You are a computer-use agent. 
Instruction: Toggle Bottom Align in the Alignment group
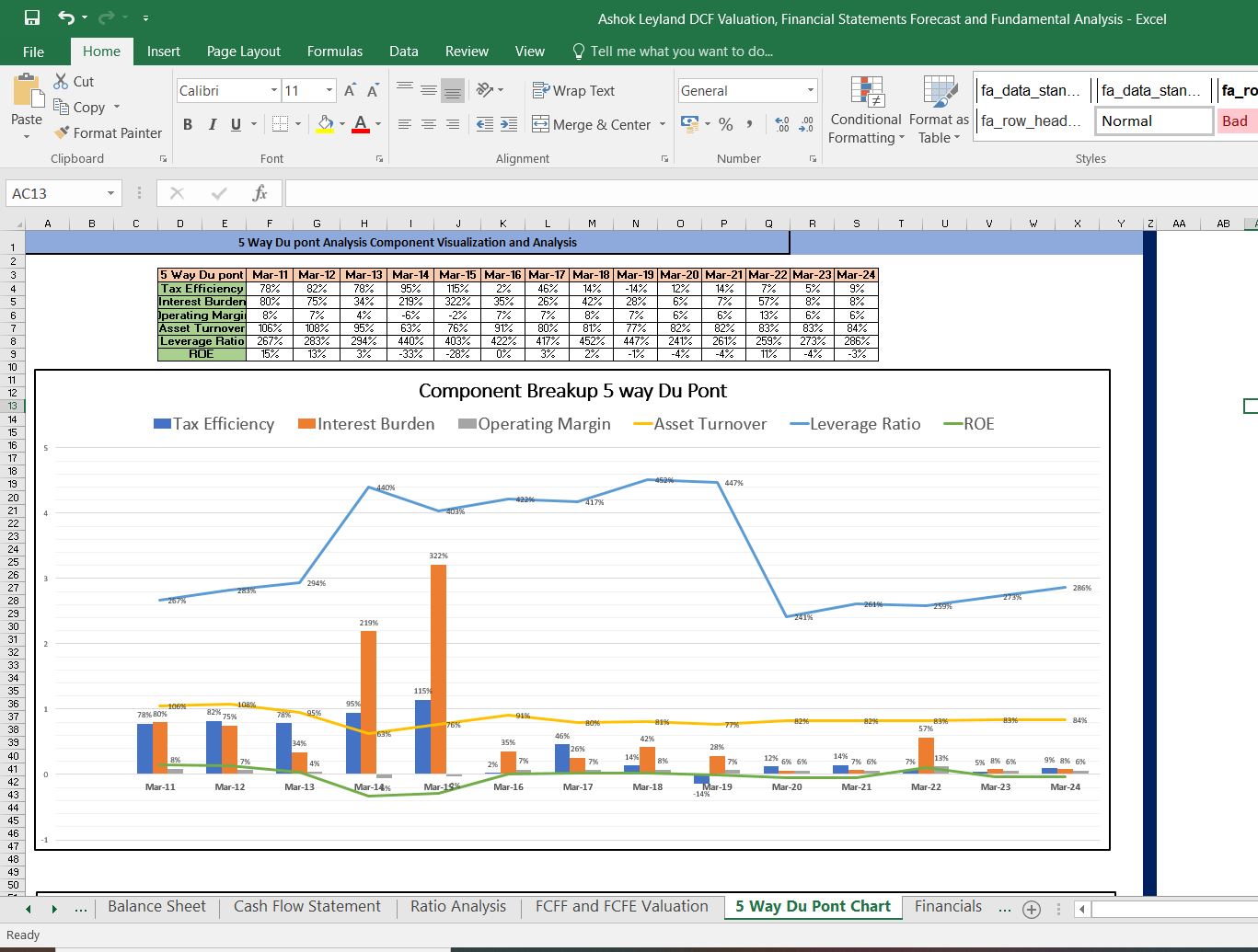pos(453,89)
